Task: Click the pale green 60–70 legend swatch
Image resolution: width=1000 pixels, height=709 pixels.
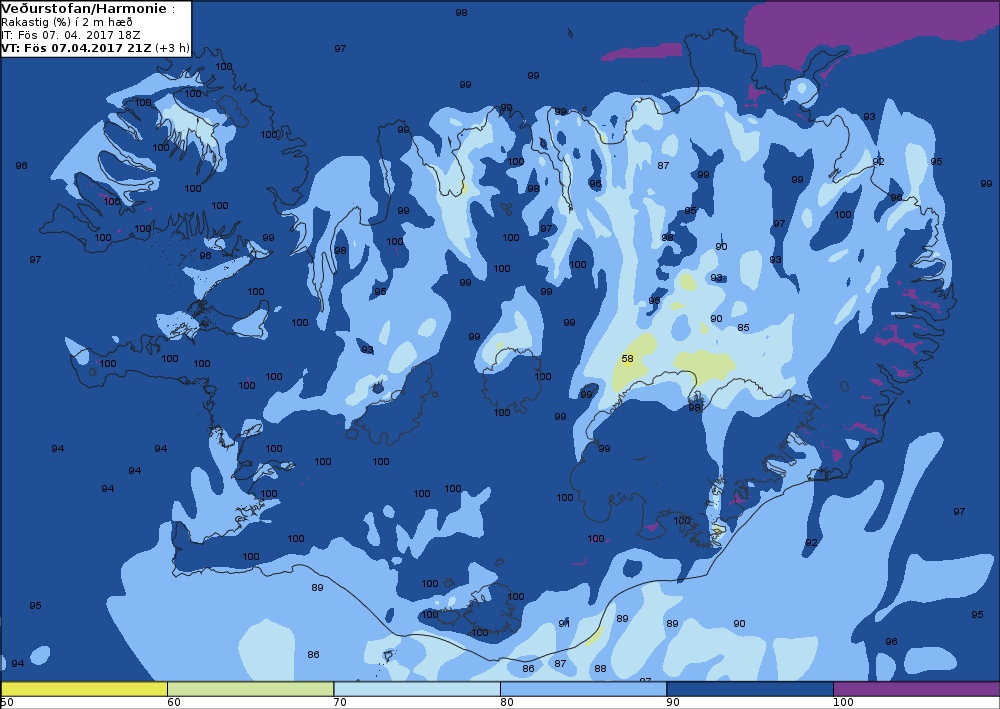Action: [x=251, y=689]
